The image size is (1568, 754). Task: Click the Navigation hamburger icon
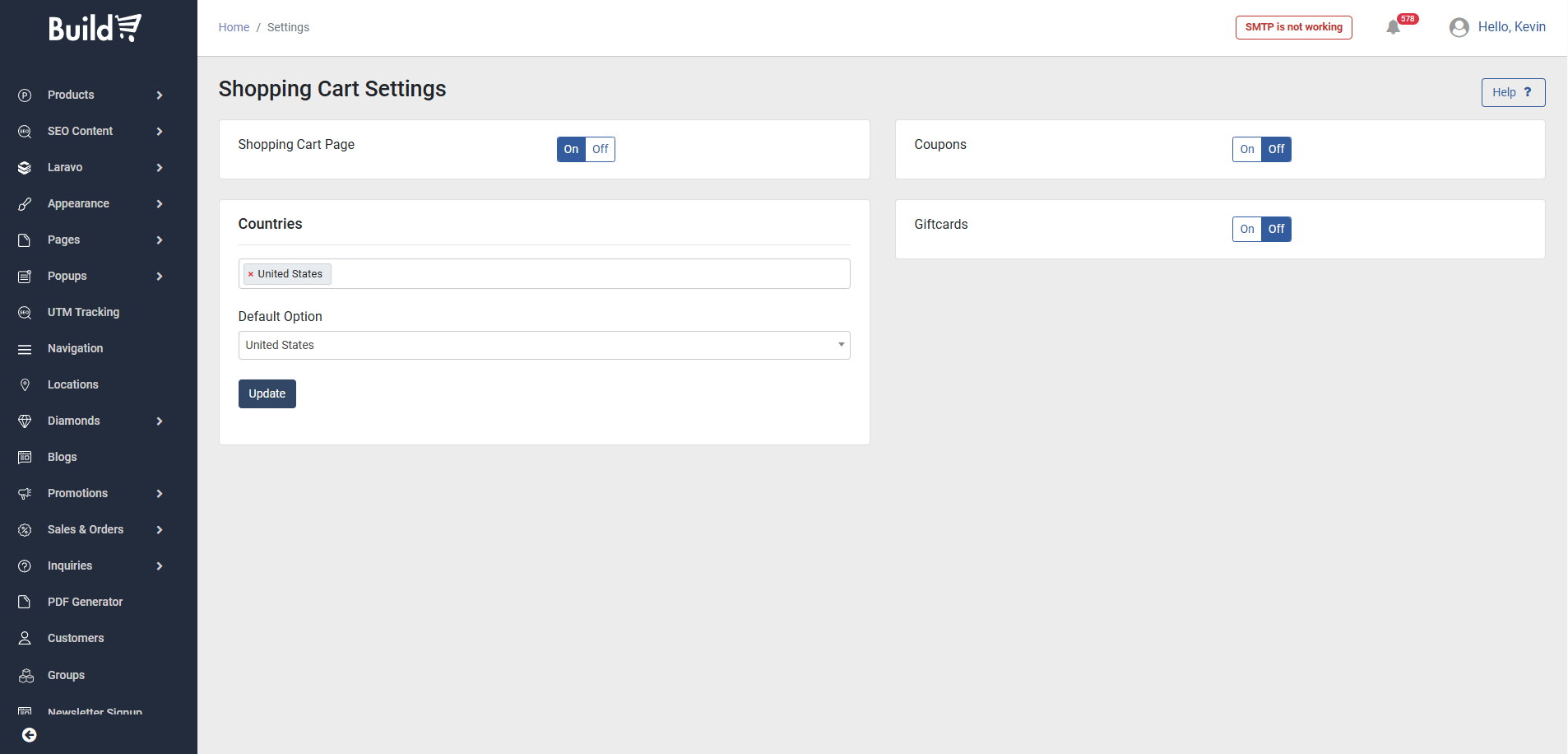25,349
